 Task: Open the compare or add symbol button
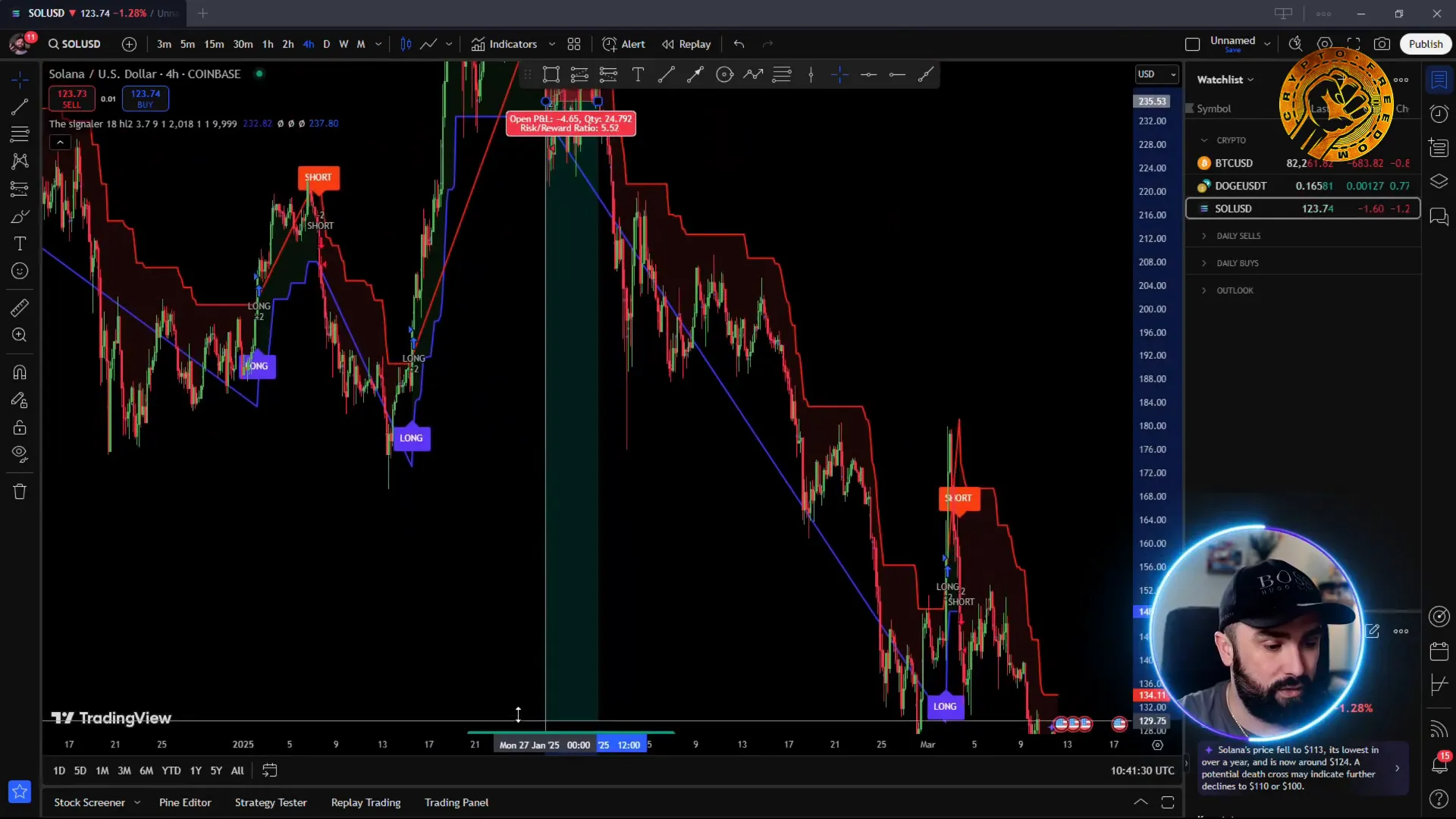[130, 44]
